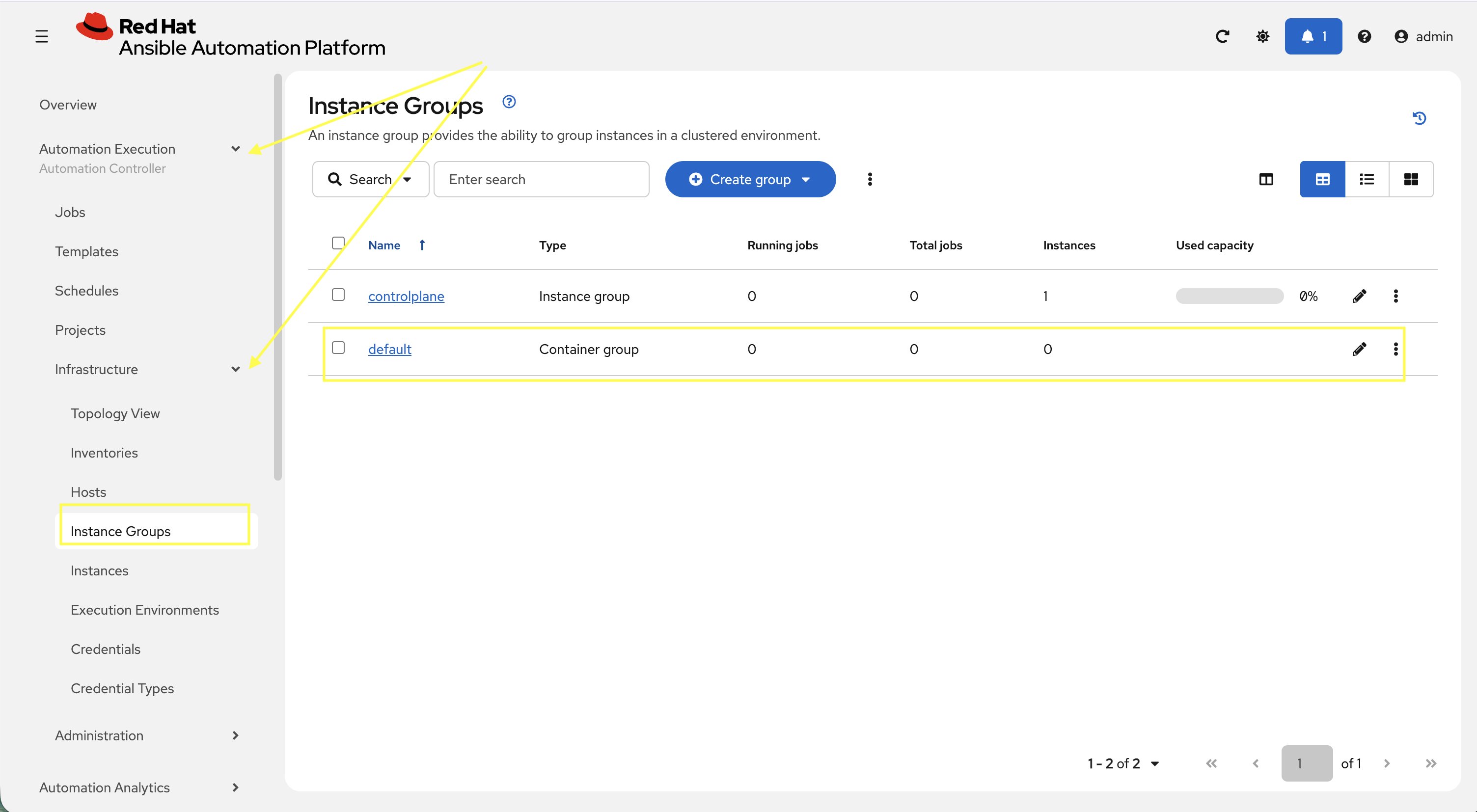
Task: Collapse the Automation Execution section
Action: click(235, 149)
